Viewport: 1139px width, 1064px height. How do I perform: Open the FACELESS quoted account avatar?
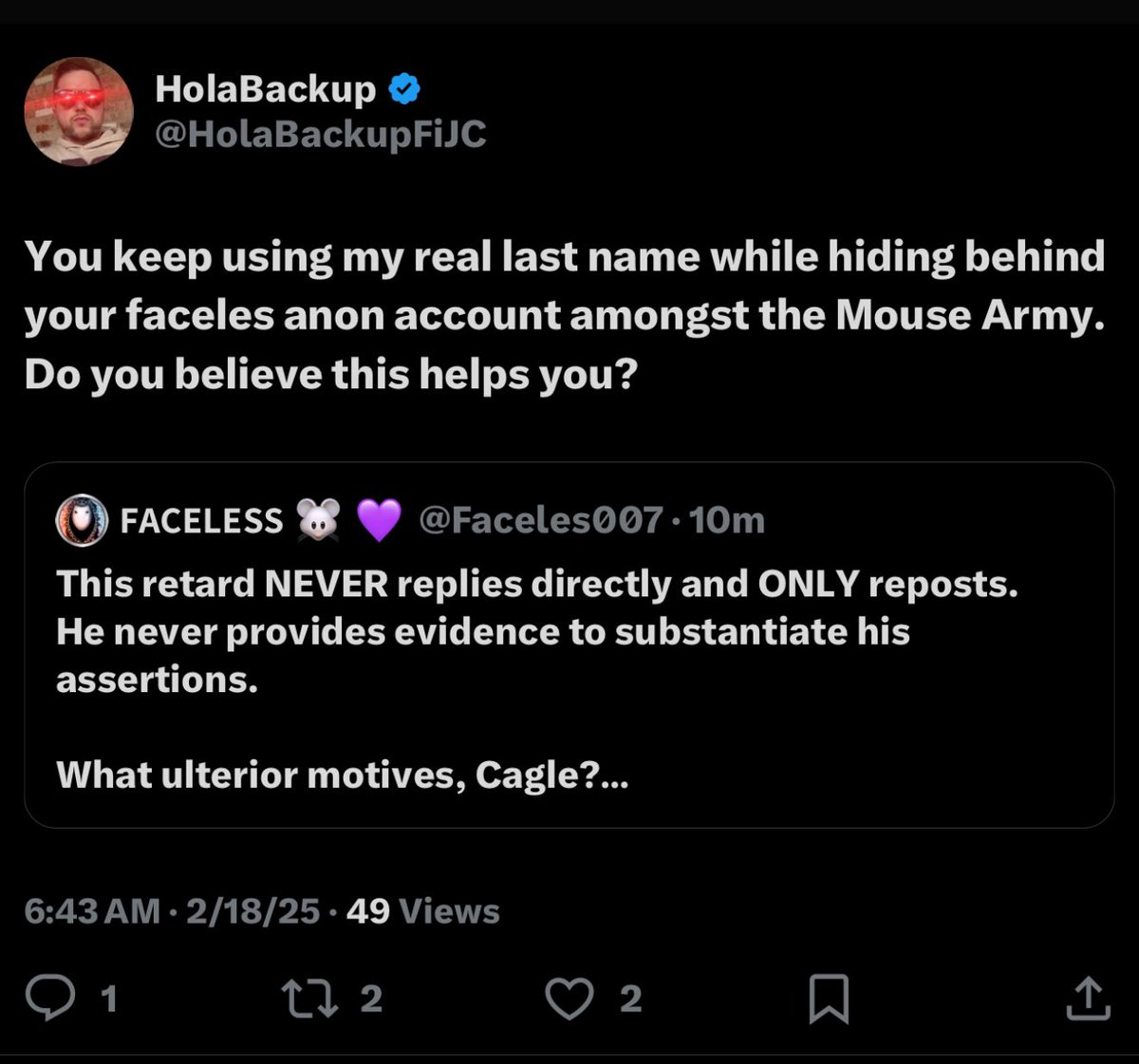tap(83, 520)
